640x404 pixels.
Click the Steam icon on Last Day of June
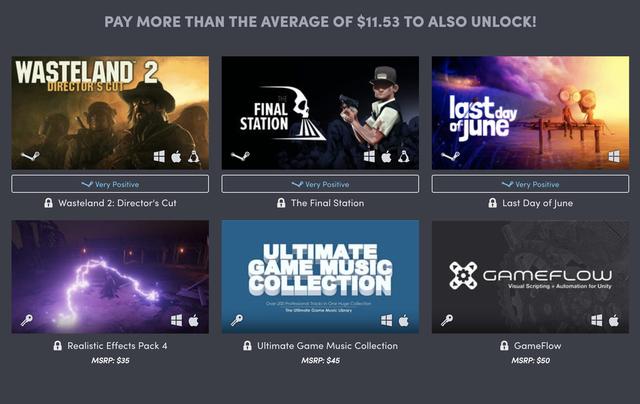coord(451,156)
